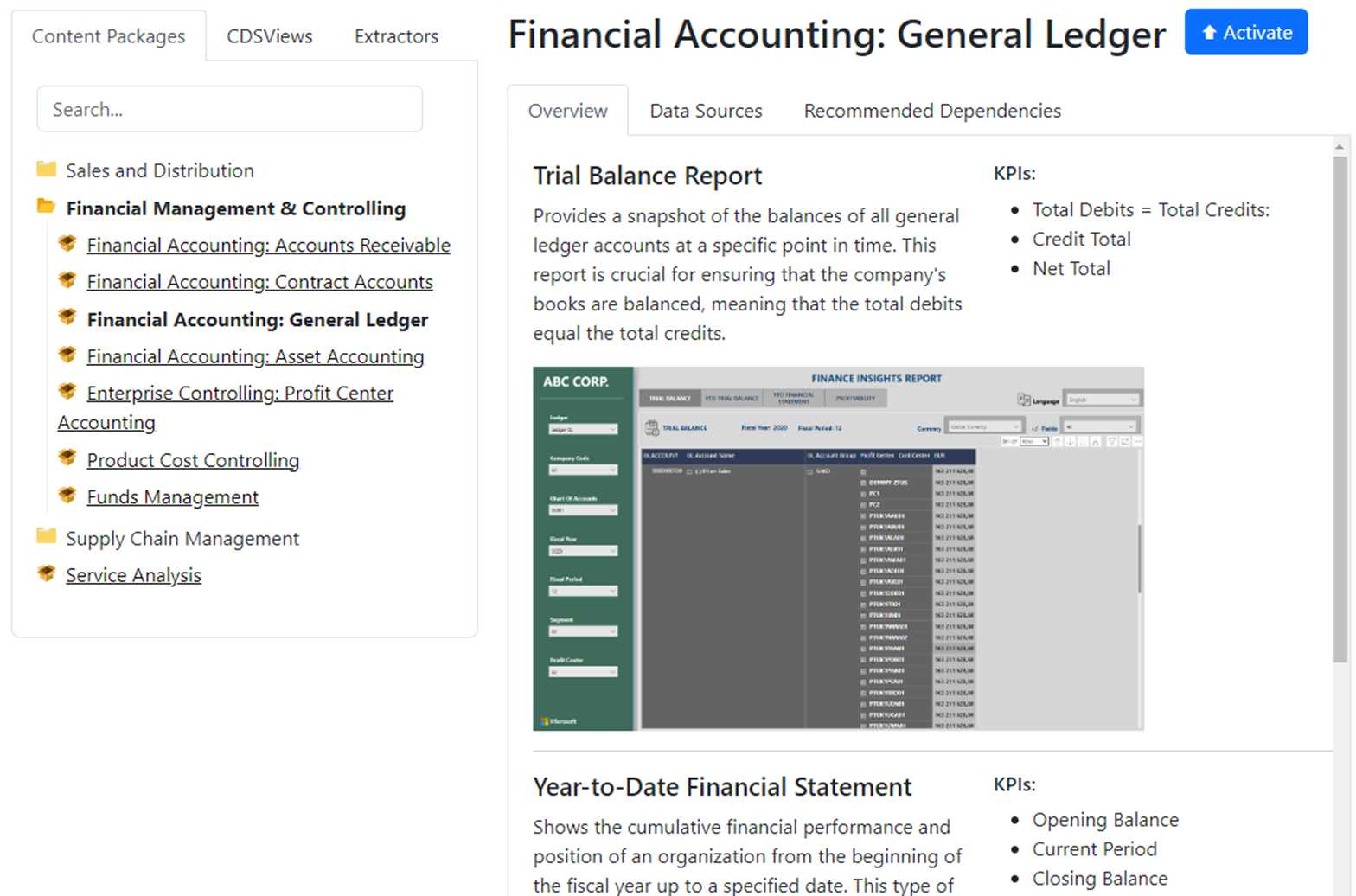
Task: Select the Overview tab
Action: click(x=568, y=111)
